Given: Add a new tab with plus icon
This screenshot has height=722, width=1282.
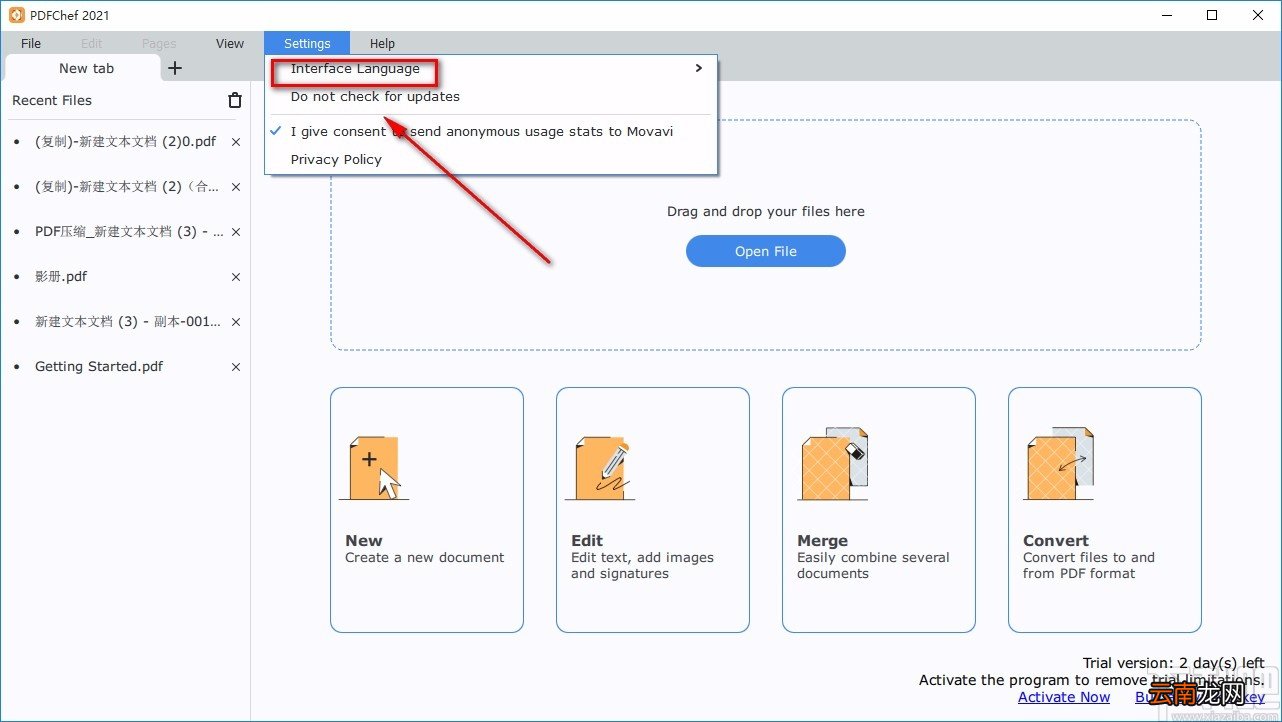Looking at the screenshot, I should [175, 68].
